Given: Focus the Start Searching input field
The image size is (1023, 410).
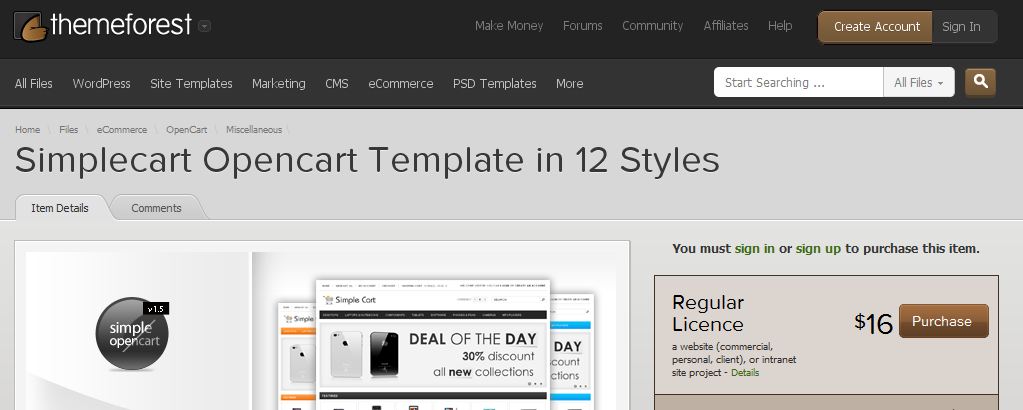Looking at the screenshot, I should pyautogui.click(x=799, y=82).
